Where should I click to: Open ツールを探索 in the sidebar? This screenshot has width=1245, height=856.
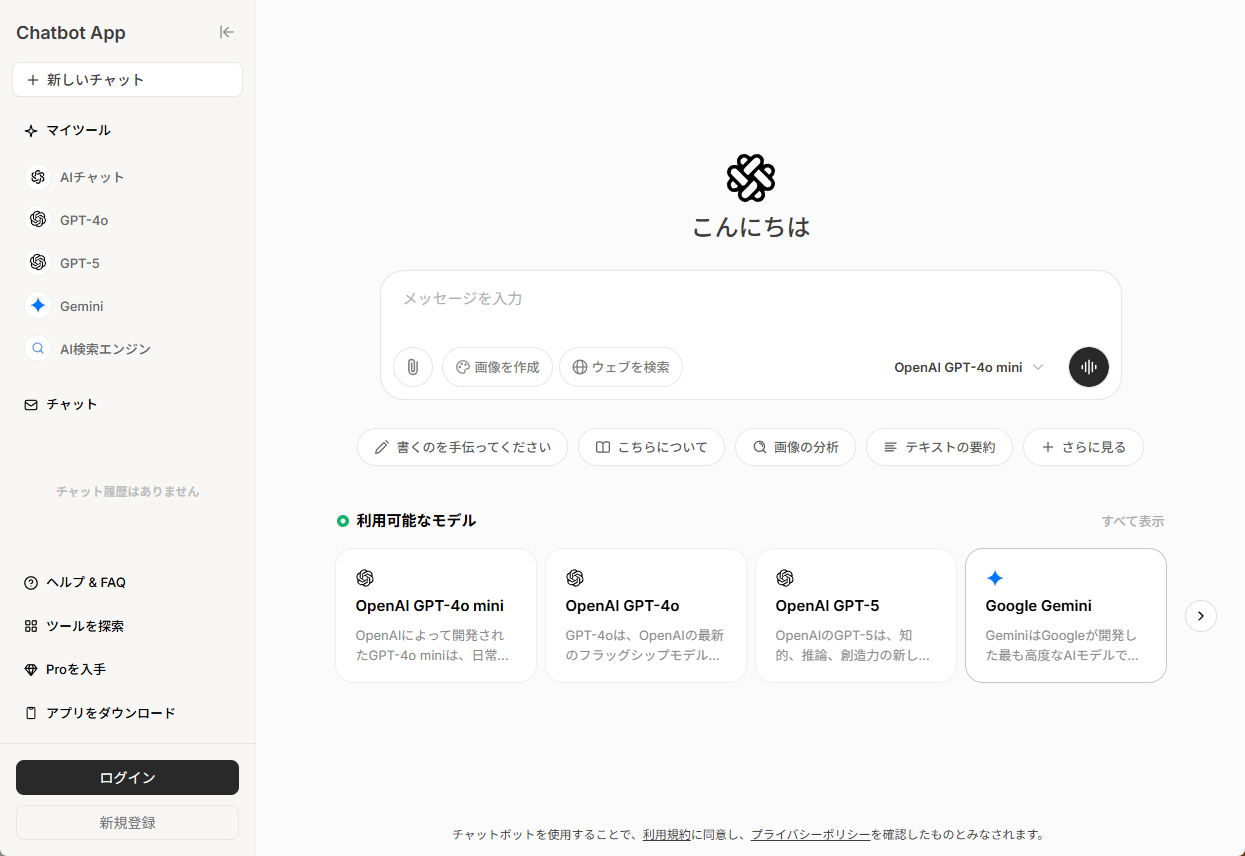click(127, 626)
